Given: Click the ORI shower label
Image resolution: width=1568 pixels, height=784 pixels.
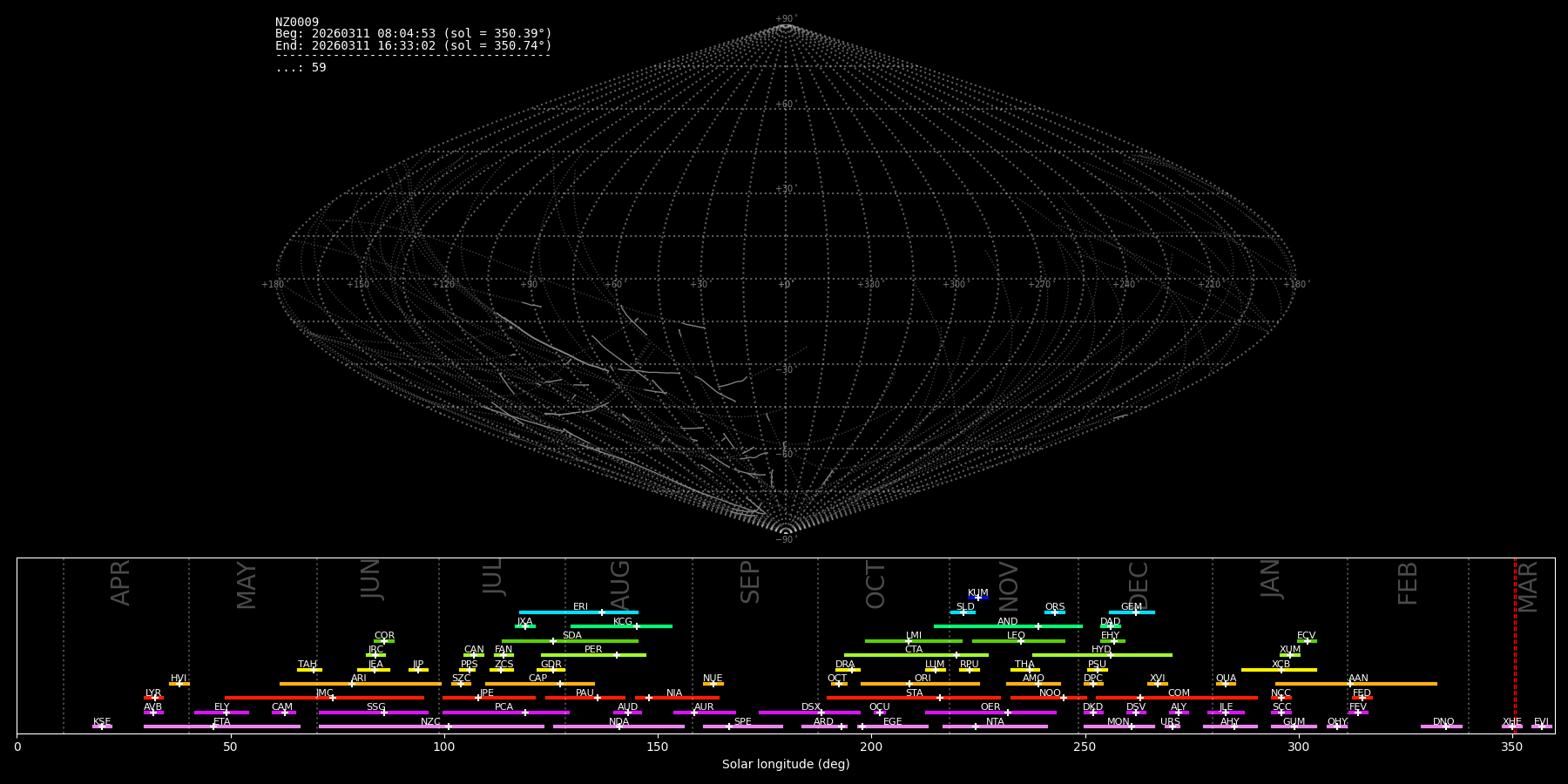Looking at the screenshot, I should point(923,679).
